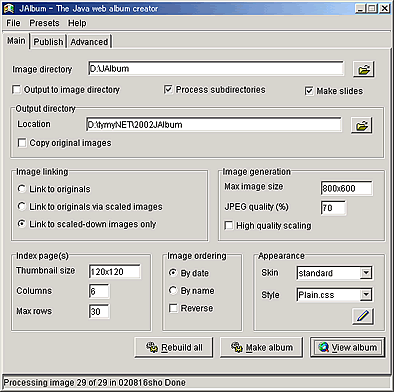Switch to the Publish tab
394x392 pixels.
click(48, 42)
